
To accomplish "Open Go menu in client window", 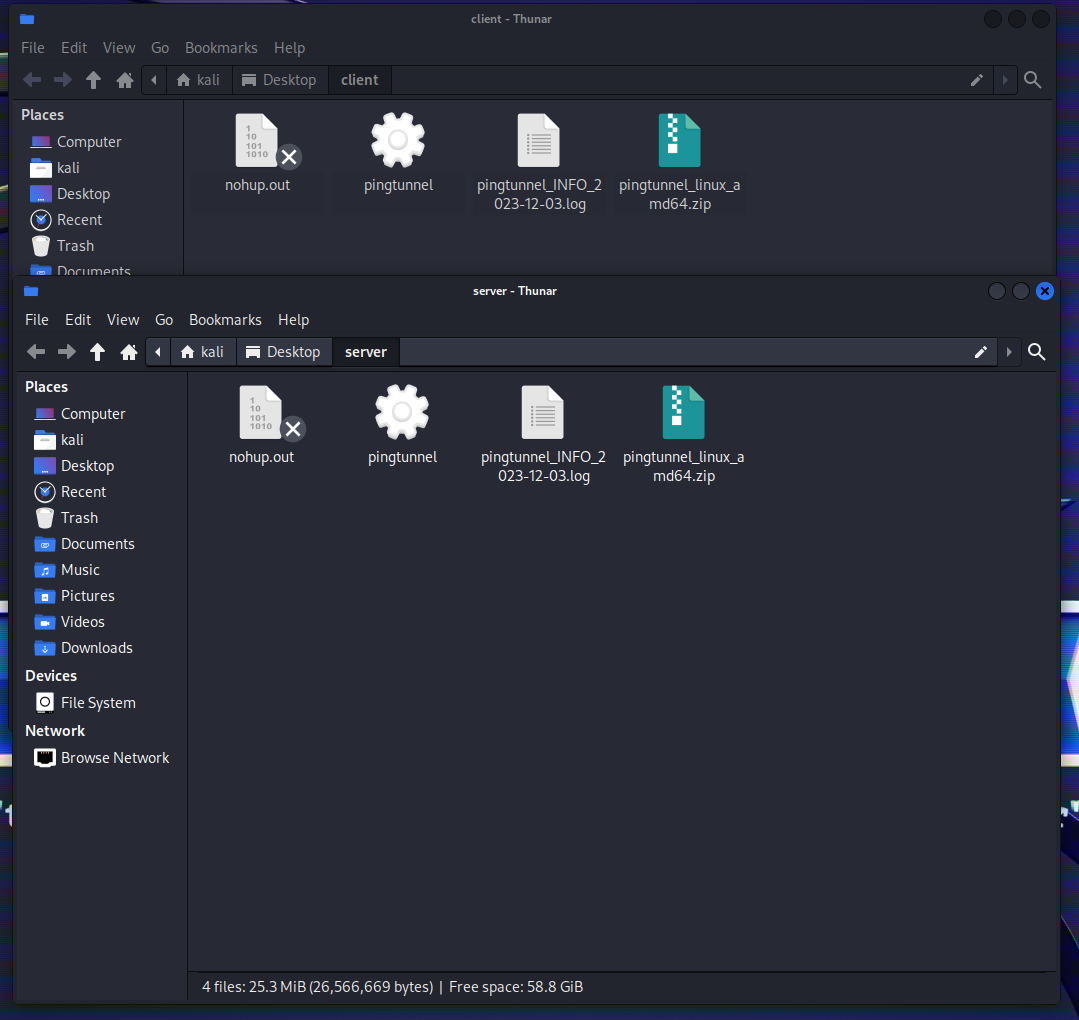I will 160,48.
